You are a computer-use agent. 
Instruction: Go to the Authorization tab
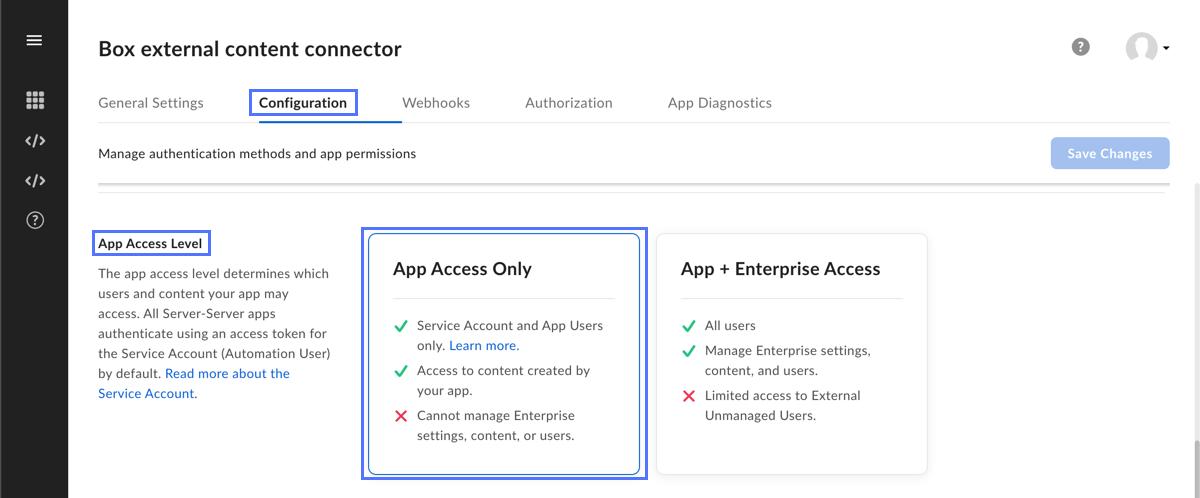(569, 103)
